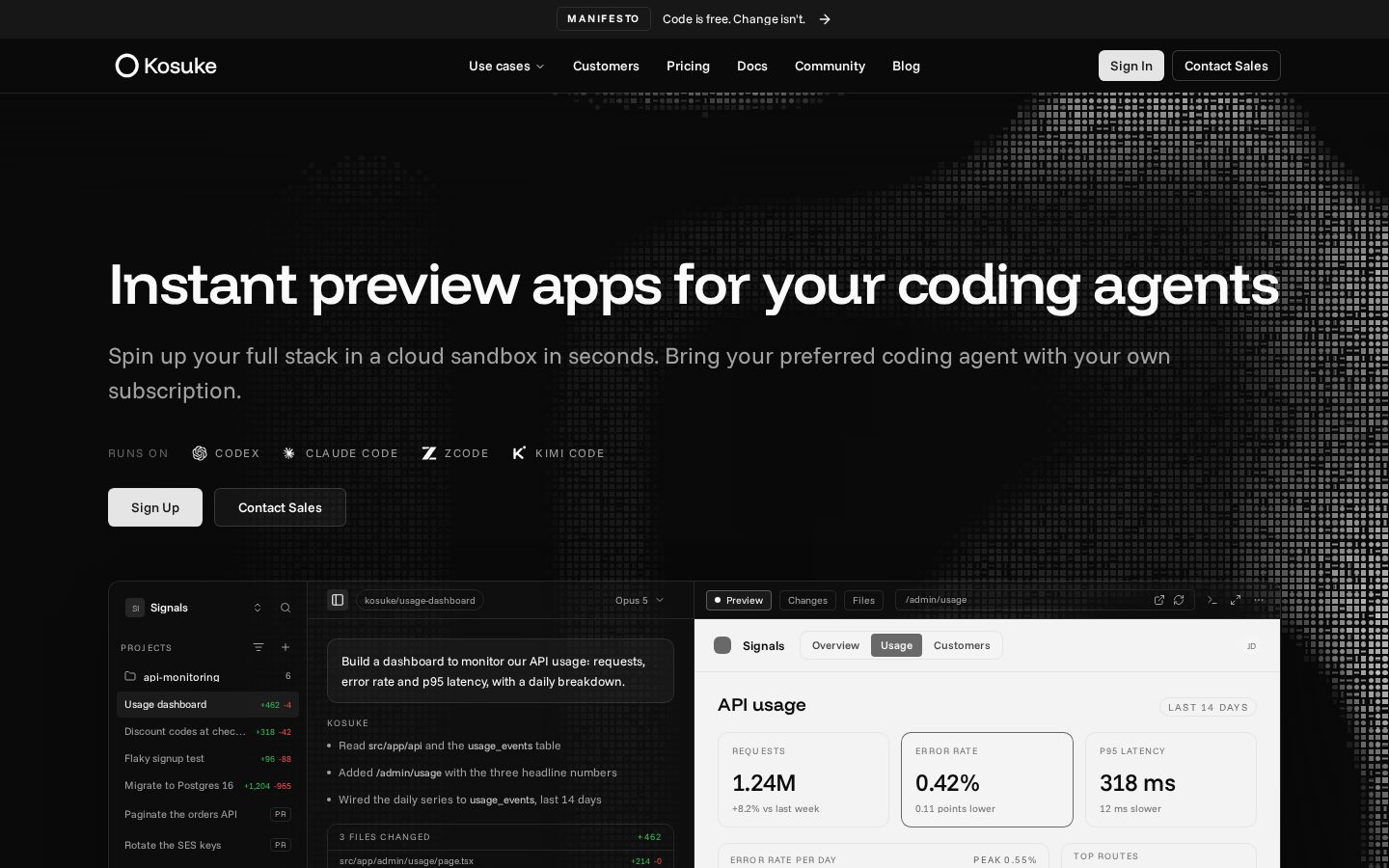Image resolution: width=1389 pixels, height=868 pixels.
Task: Click the MANIFESTO badge
Action: coord(604,19)
